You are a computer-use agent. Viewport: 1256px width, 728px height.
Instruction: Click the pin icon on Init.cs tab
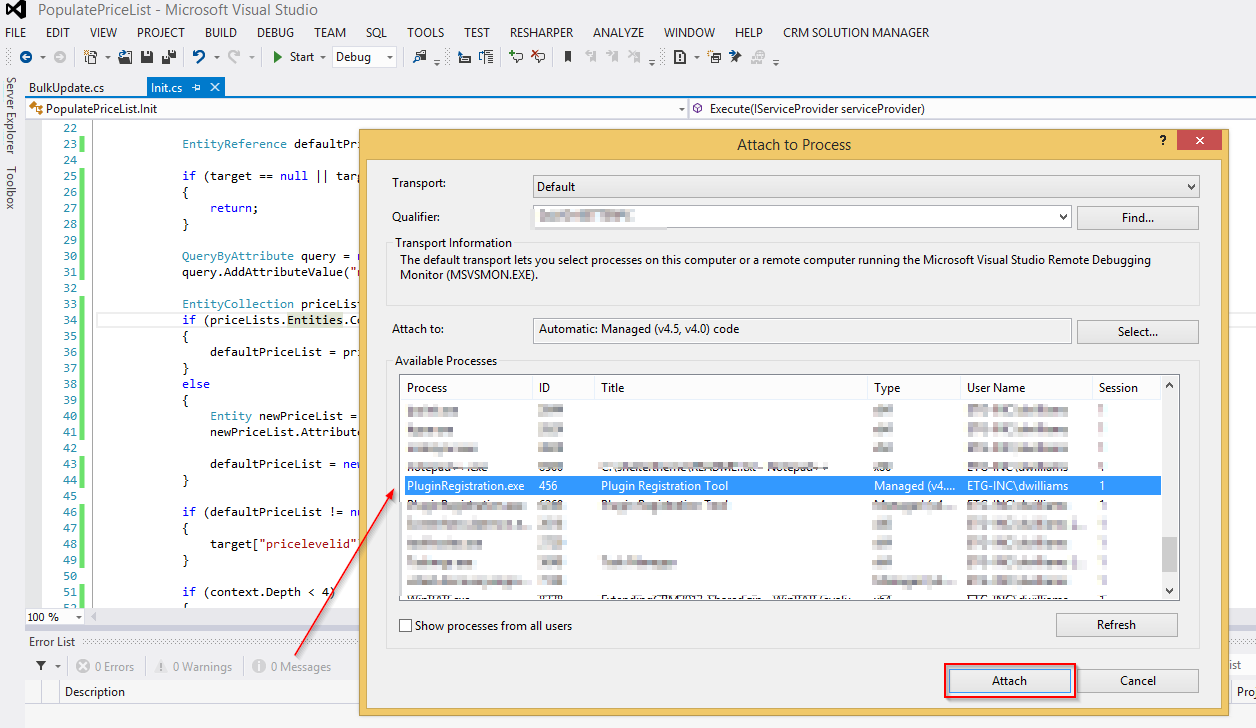196,88
